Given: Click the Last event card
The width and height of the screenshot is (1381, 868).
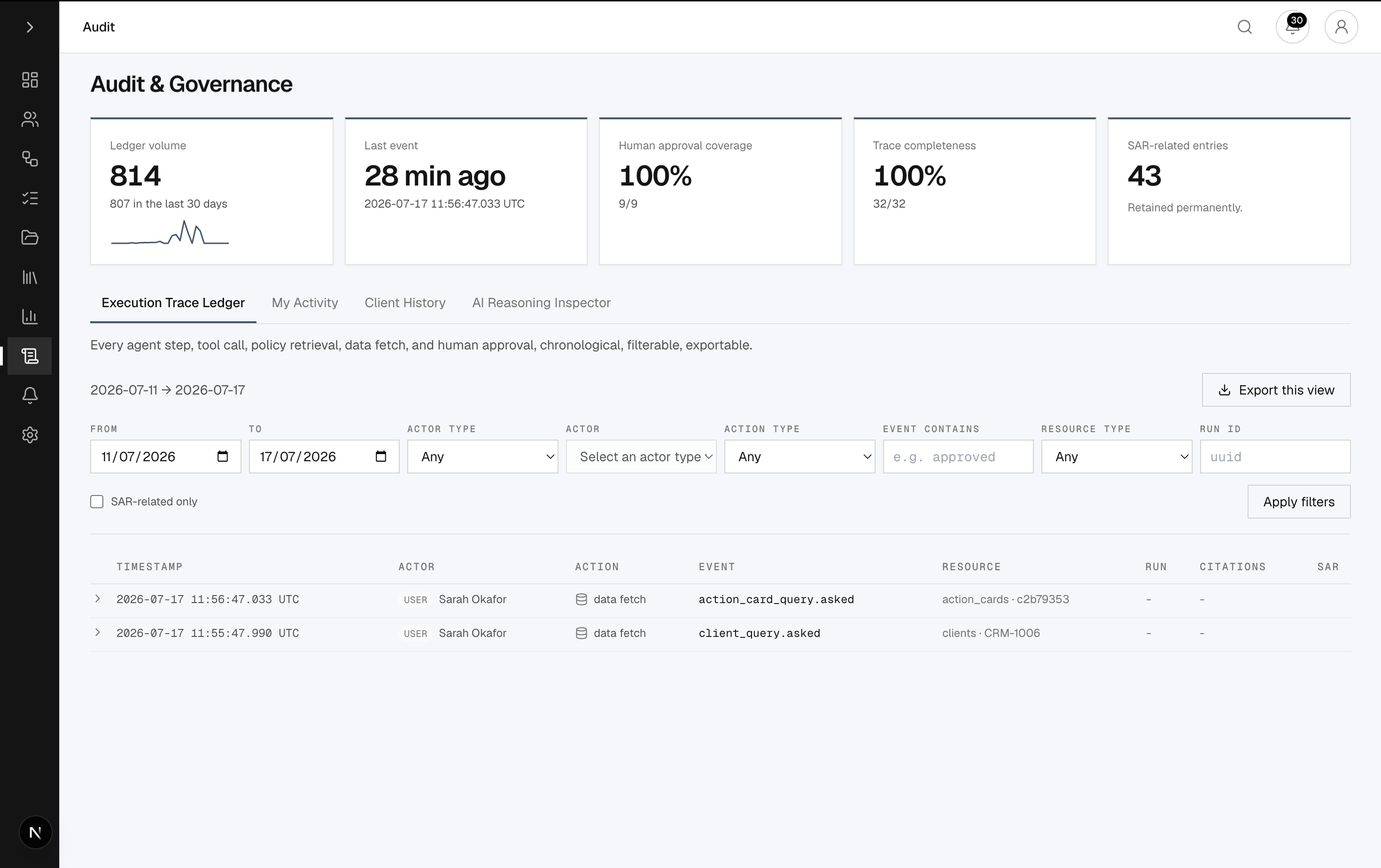Looking at the screenshot, I should [466, 191].
